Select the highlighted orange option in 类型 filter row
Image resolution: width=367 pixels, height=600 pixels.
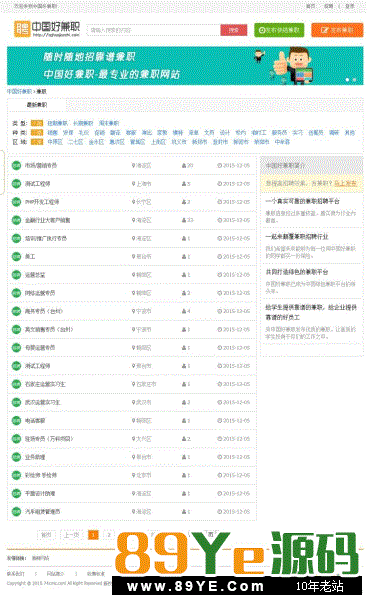37,123
